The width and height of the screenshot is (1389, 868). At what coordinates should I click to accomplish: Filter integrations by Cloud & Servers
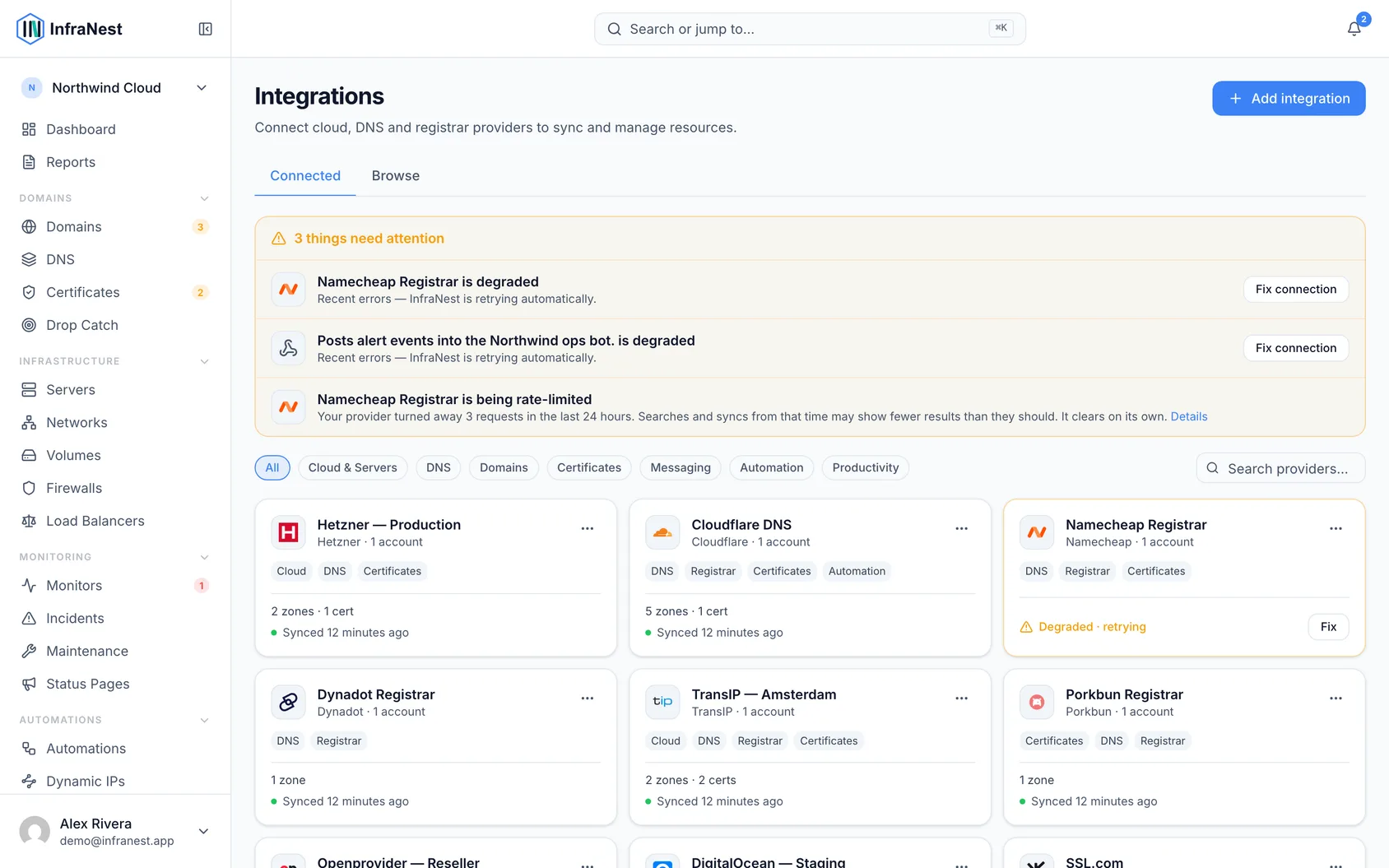pos(352,467)
